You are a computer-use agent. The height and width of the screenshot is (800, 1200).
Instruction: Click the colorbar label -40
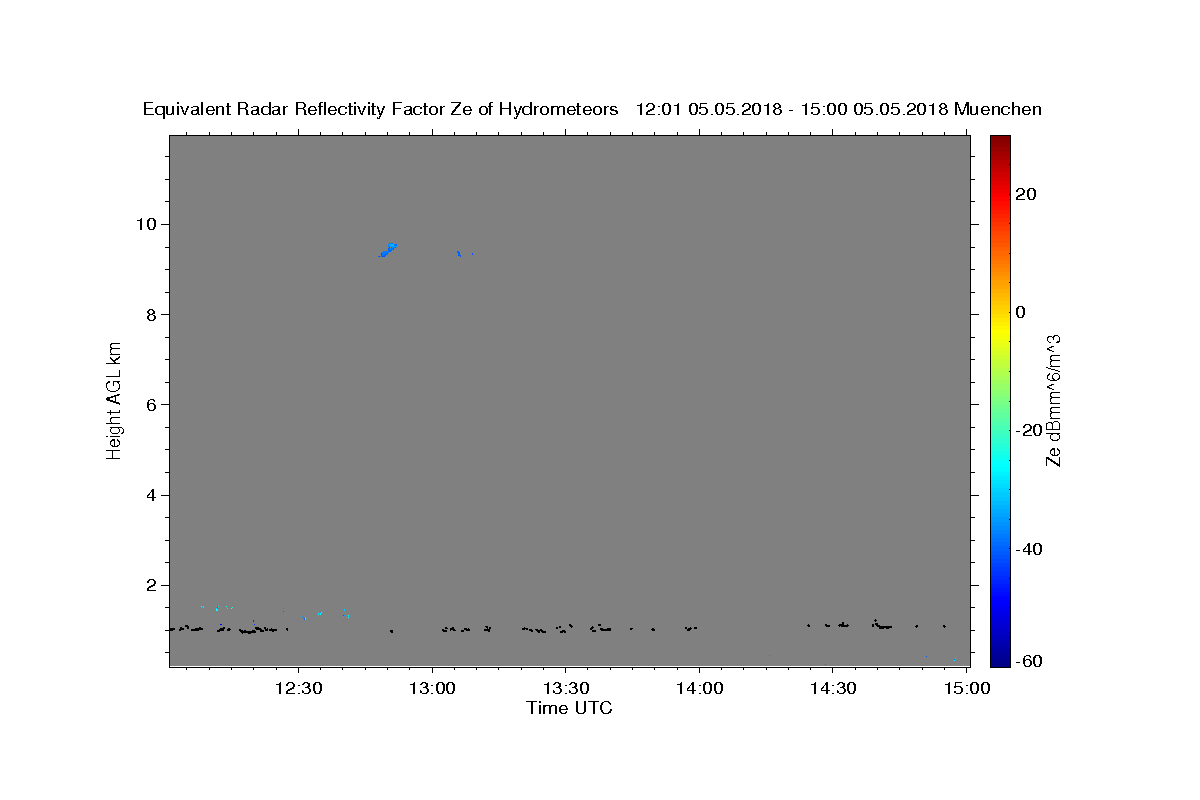pyautogui.click(x=1028, y=549)
